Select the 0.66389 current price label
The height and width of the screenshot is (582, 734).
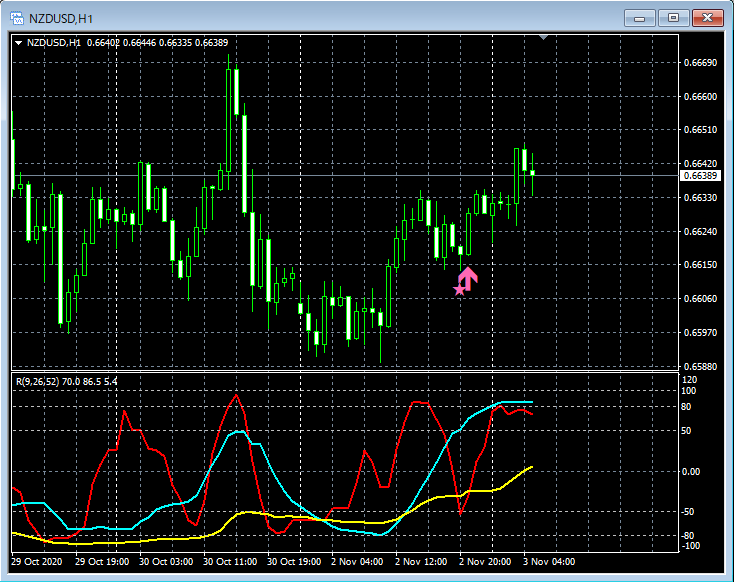tap(700, 176)
